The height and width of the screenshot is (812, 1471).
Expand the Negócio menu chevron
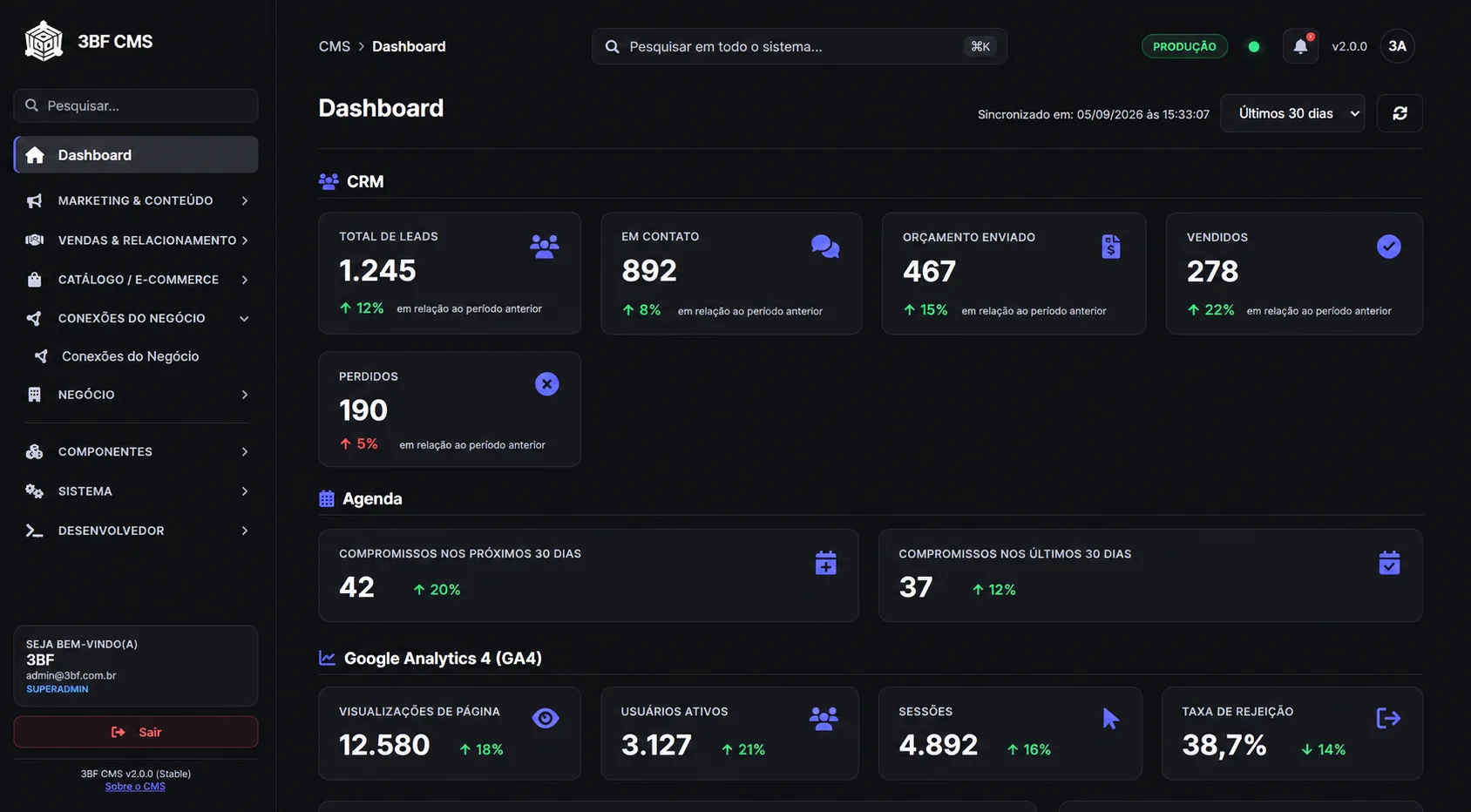click(245, 395)
